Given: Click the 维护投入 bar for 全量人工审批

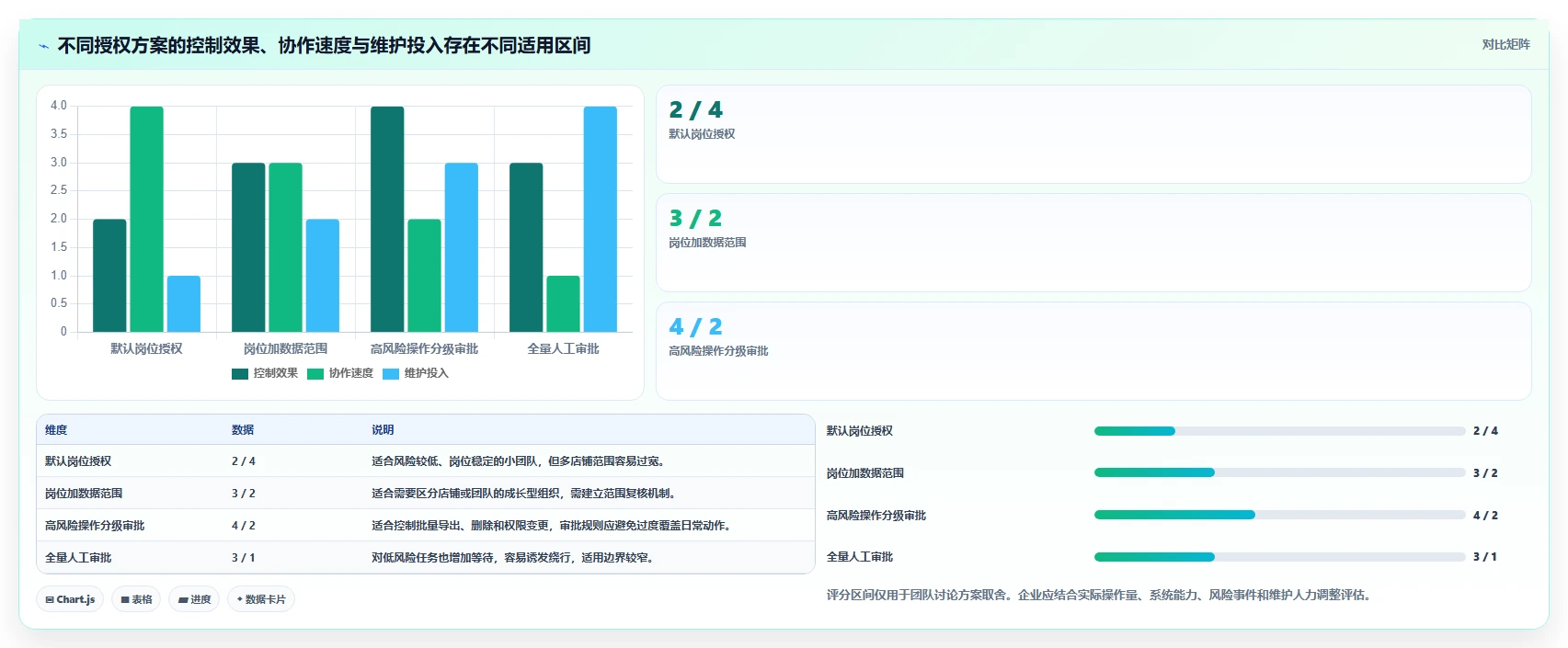Looking at the screenshot, I should (x=601, y=219).
